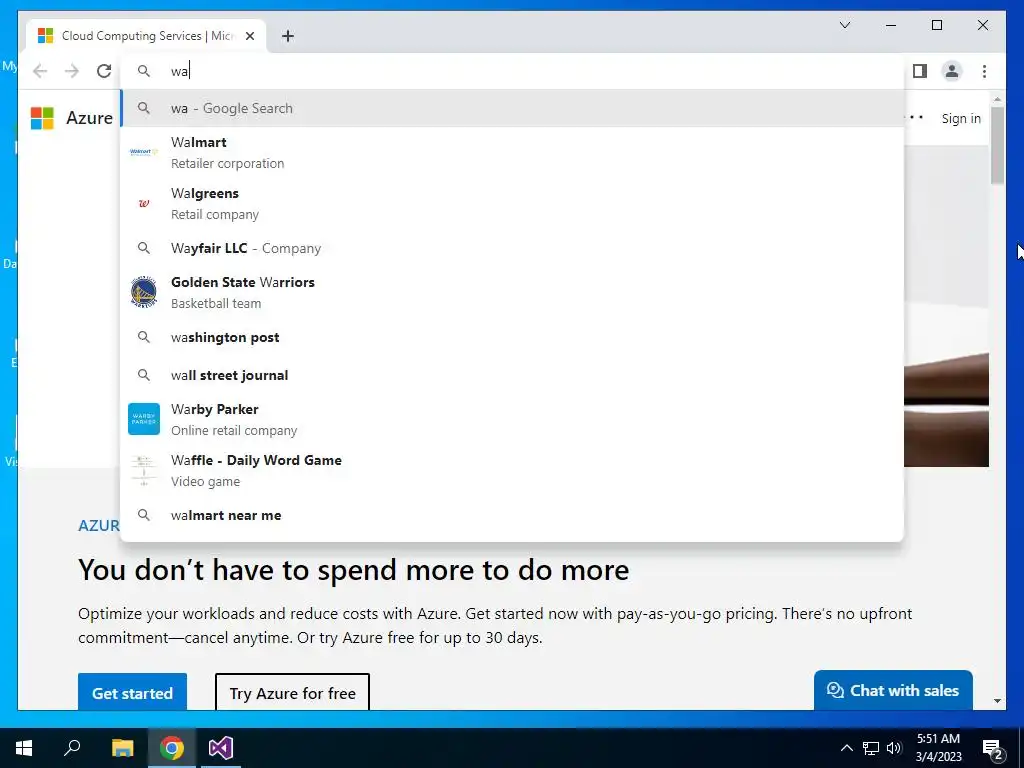Select 'wa - Google Search' suggestion

512,108
